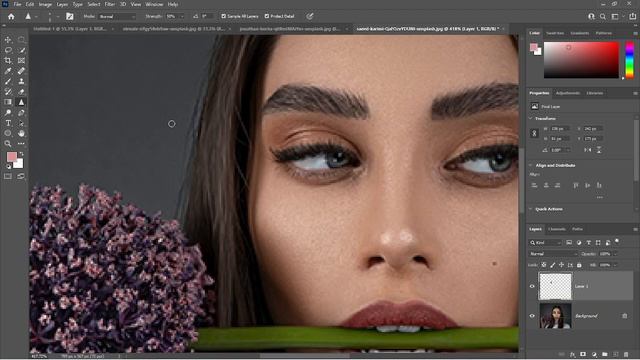640x360 pixels.
Task: Select the Crop tool
Action: (x=8, y=60)
